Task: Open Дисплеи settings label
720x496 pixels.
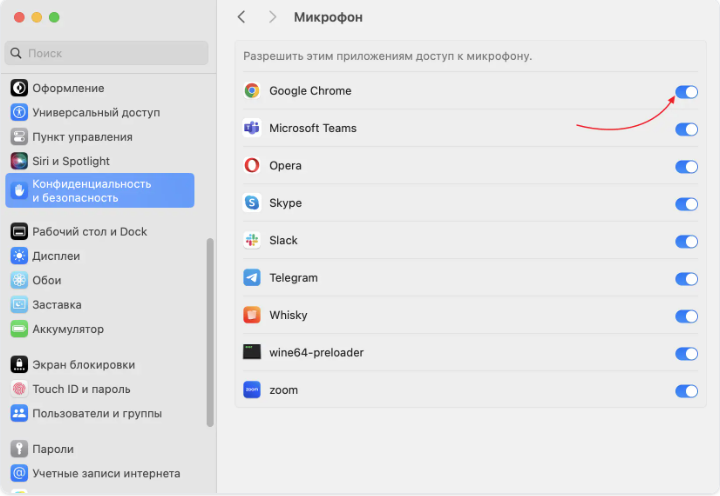Action: tap(56, 256)
